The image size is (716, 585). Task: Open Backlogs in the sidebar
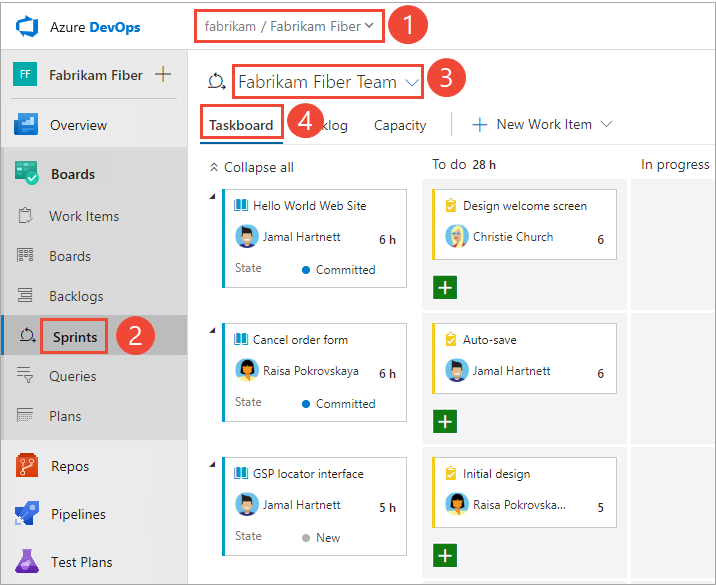click(76, 296)
